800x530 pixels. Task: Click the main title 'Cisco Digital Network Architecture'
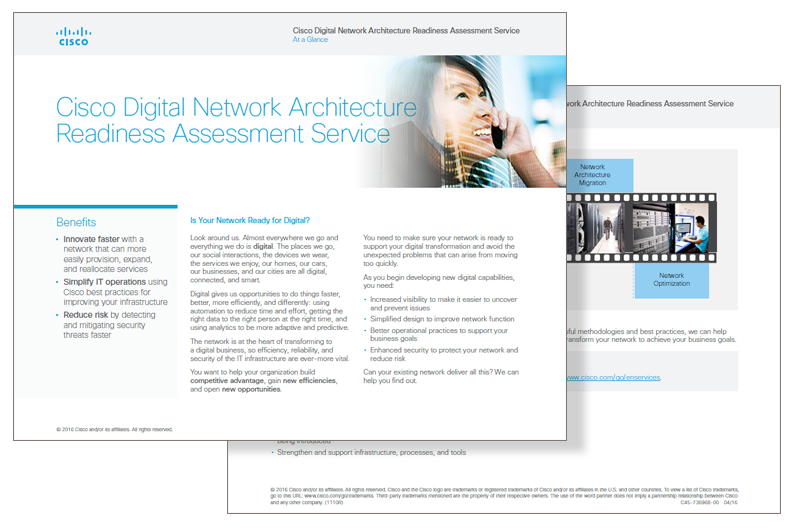[236, 107]
